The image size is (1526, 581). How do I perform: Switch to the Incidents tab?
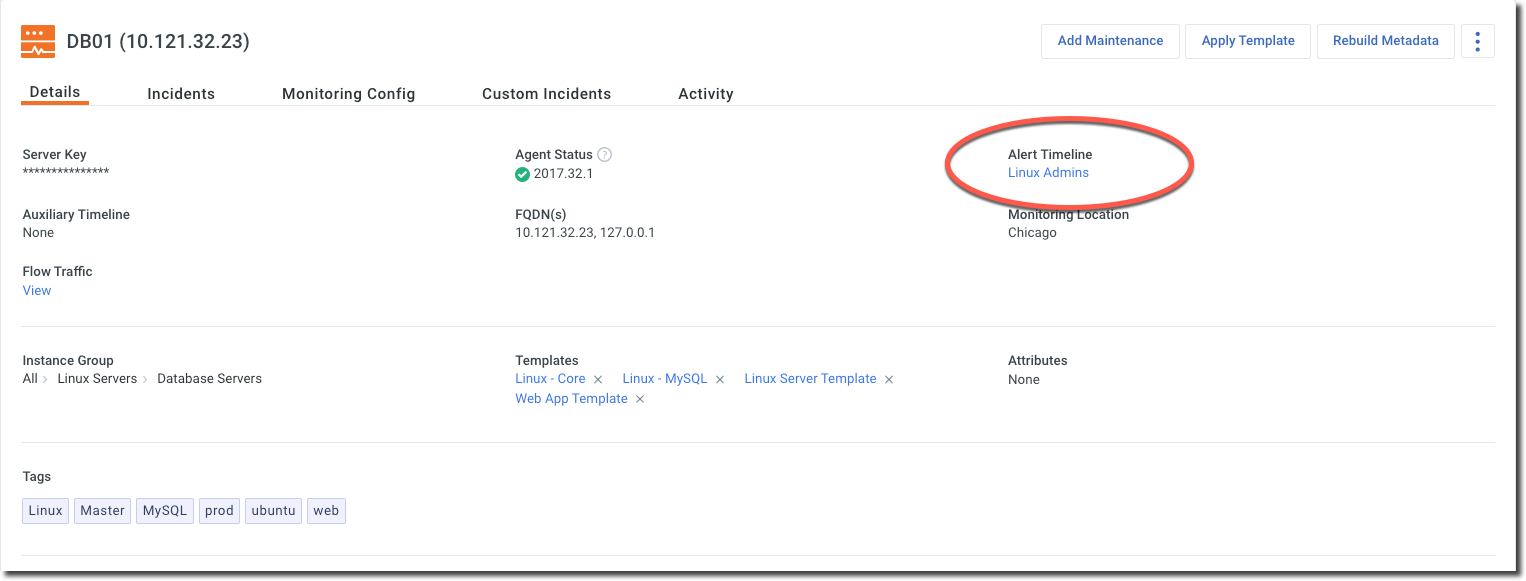point(181,94)
